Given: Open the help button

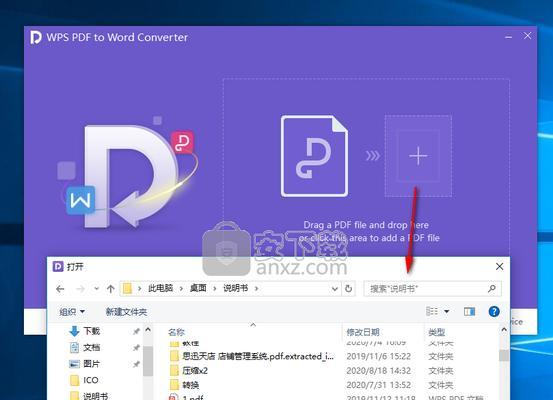Looking at the screenshot, I should tap(494, 311).
